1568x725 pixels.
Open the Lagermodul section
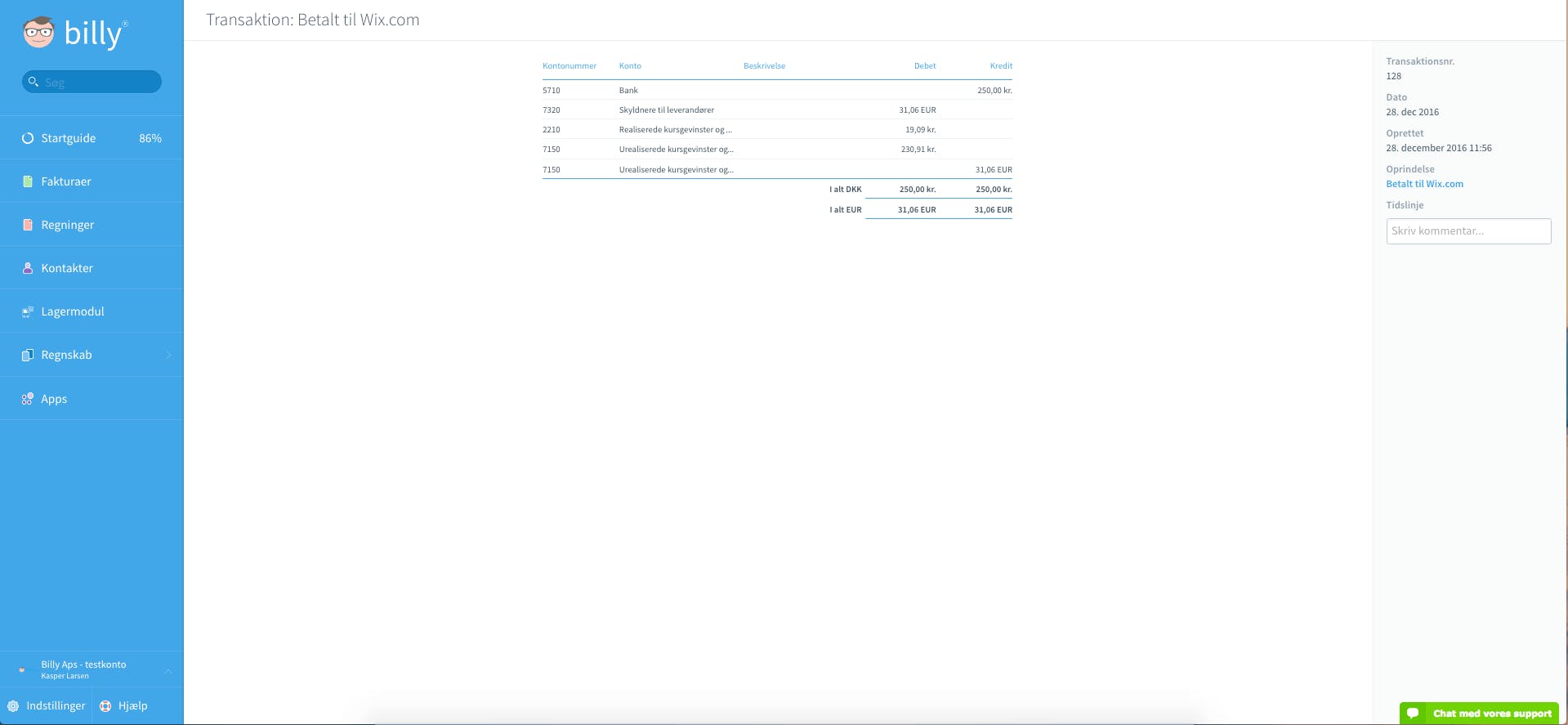92,311
